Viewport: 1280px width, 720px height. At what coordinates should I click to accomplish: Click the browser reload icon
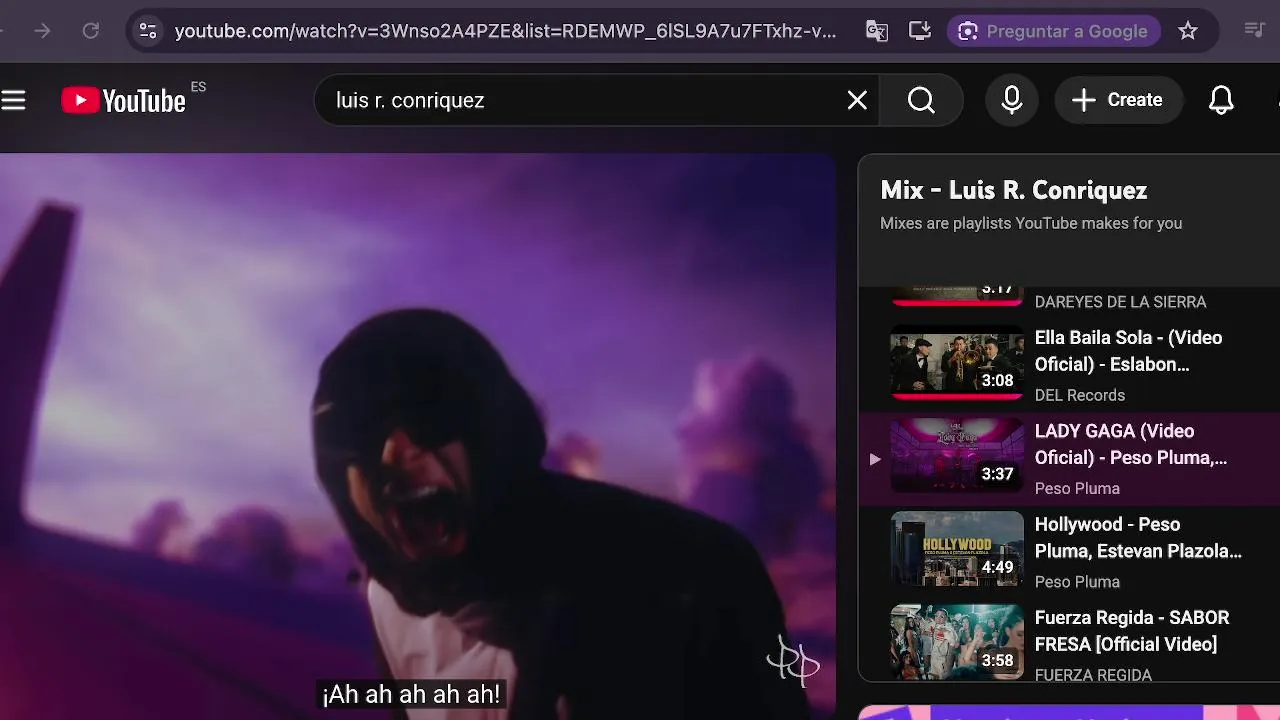point(90,31)
